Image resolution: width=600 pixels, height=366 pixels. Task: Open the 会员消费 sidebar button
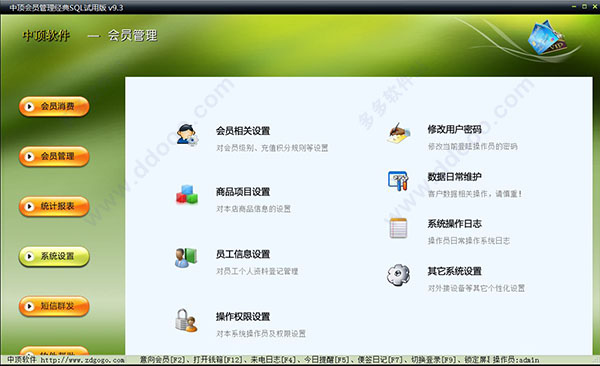54,106
